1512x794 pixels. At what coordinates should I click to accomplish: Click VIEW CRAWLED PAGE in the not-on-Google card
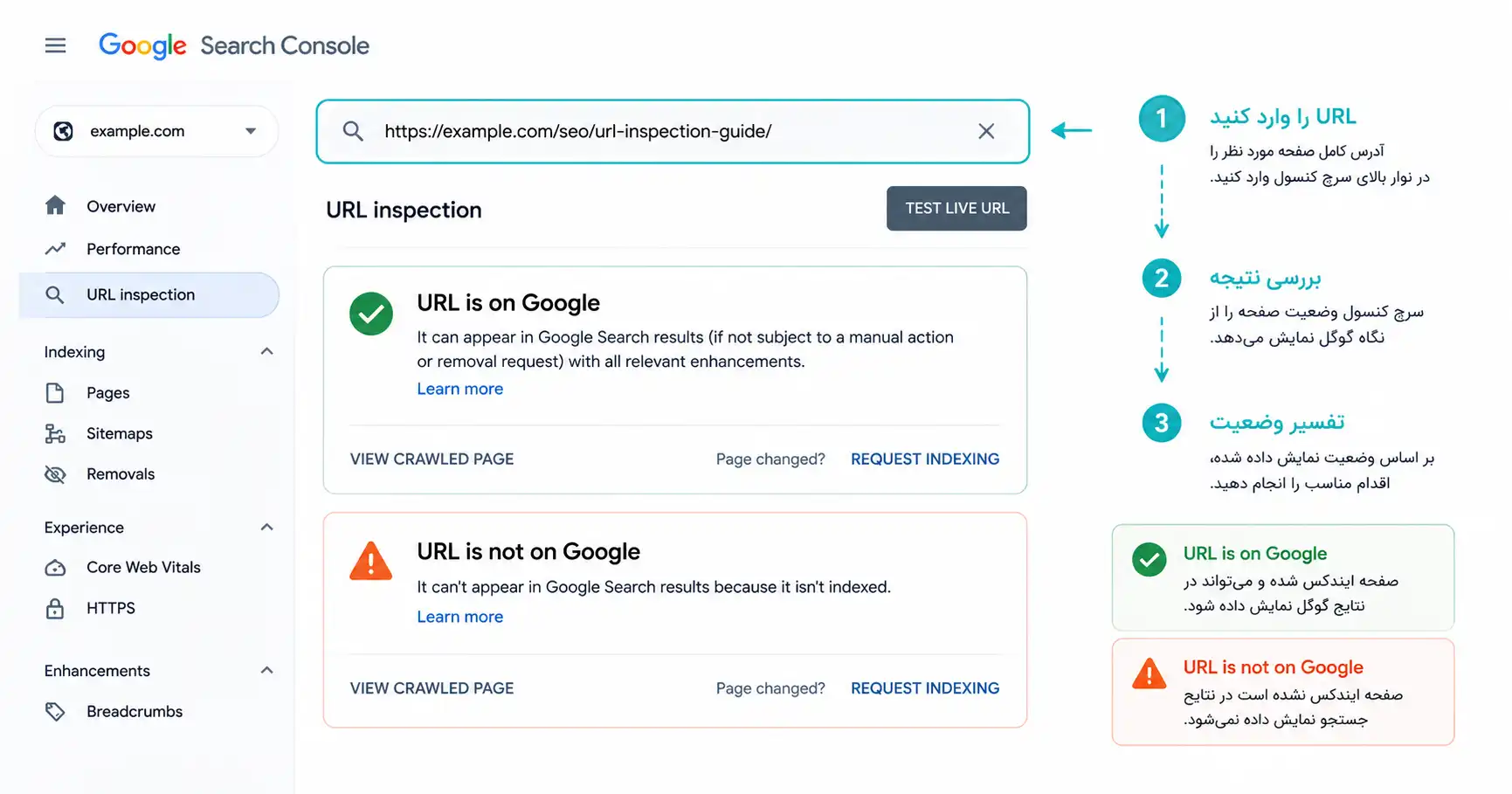(432, 688)
